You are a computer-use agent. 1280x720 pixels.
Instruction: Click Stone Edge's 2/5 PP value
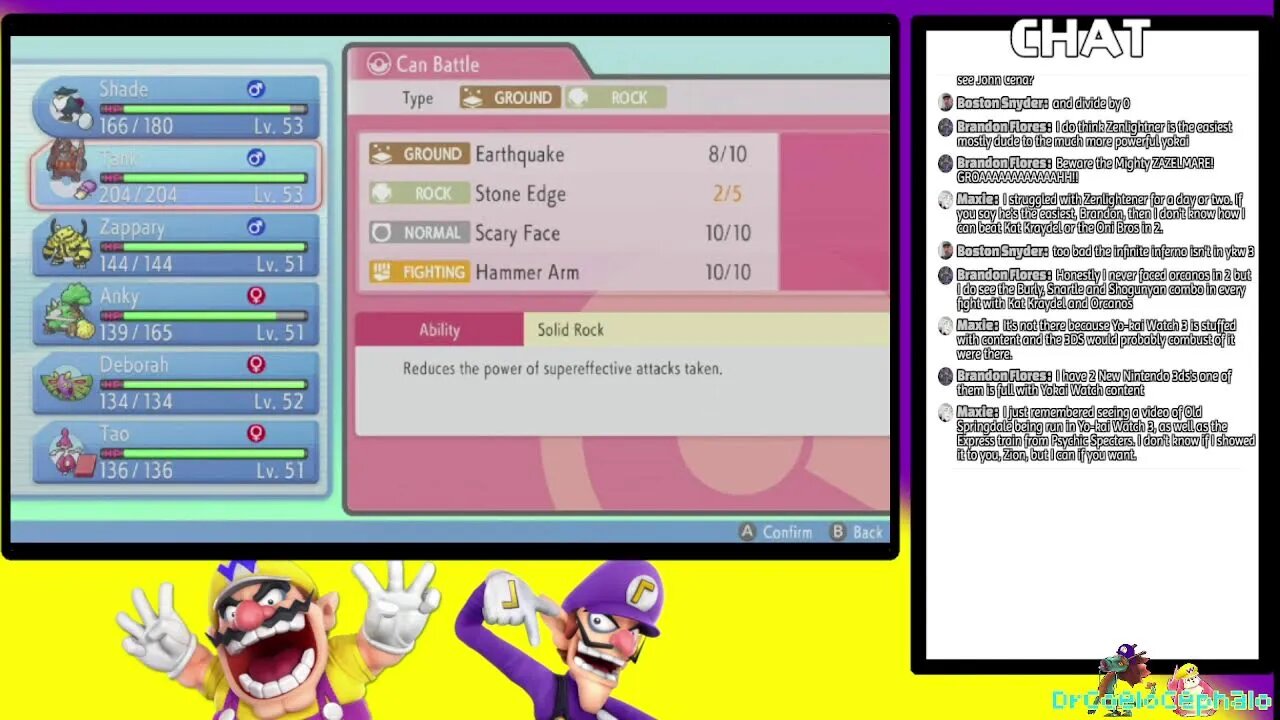point(727,193)
